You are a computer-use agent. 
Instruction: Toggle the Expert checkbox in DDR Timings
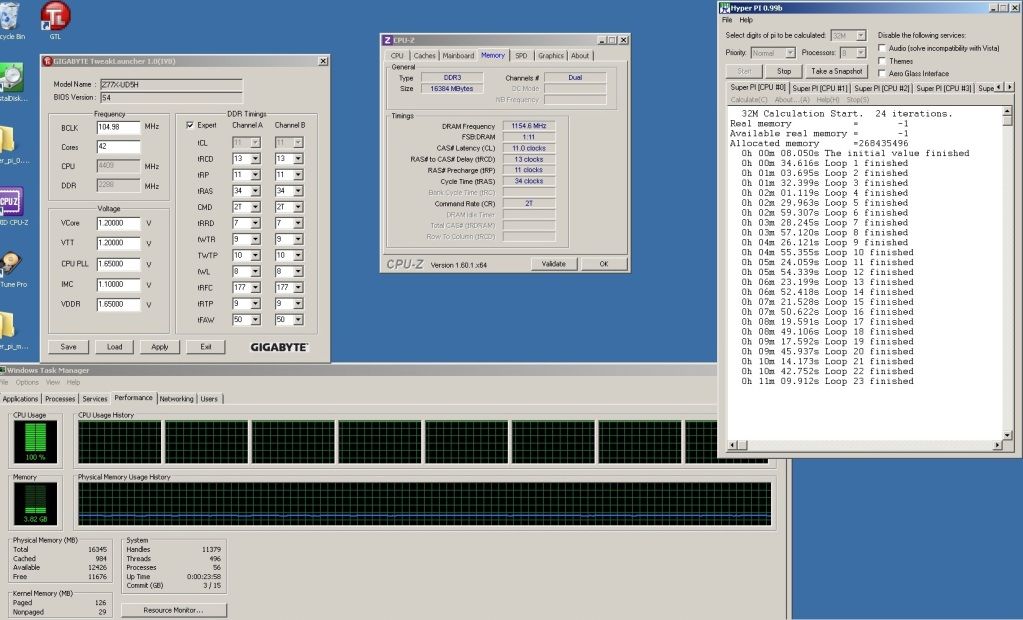click(190, 126)
